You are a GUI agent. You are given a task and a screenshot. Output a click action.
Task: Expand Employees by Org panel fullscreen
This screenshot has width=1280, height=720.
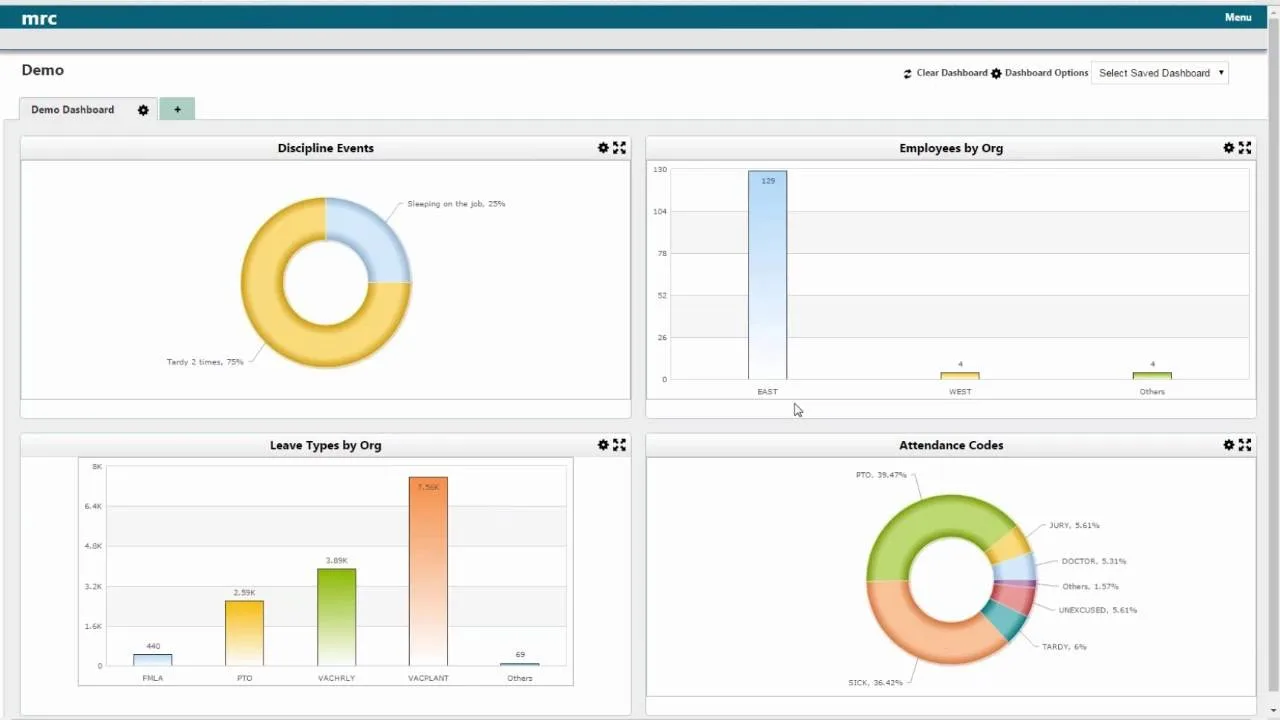[1245, 148]
